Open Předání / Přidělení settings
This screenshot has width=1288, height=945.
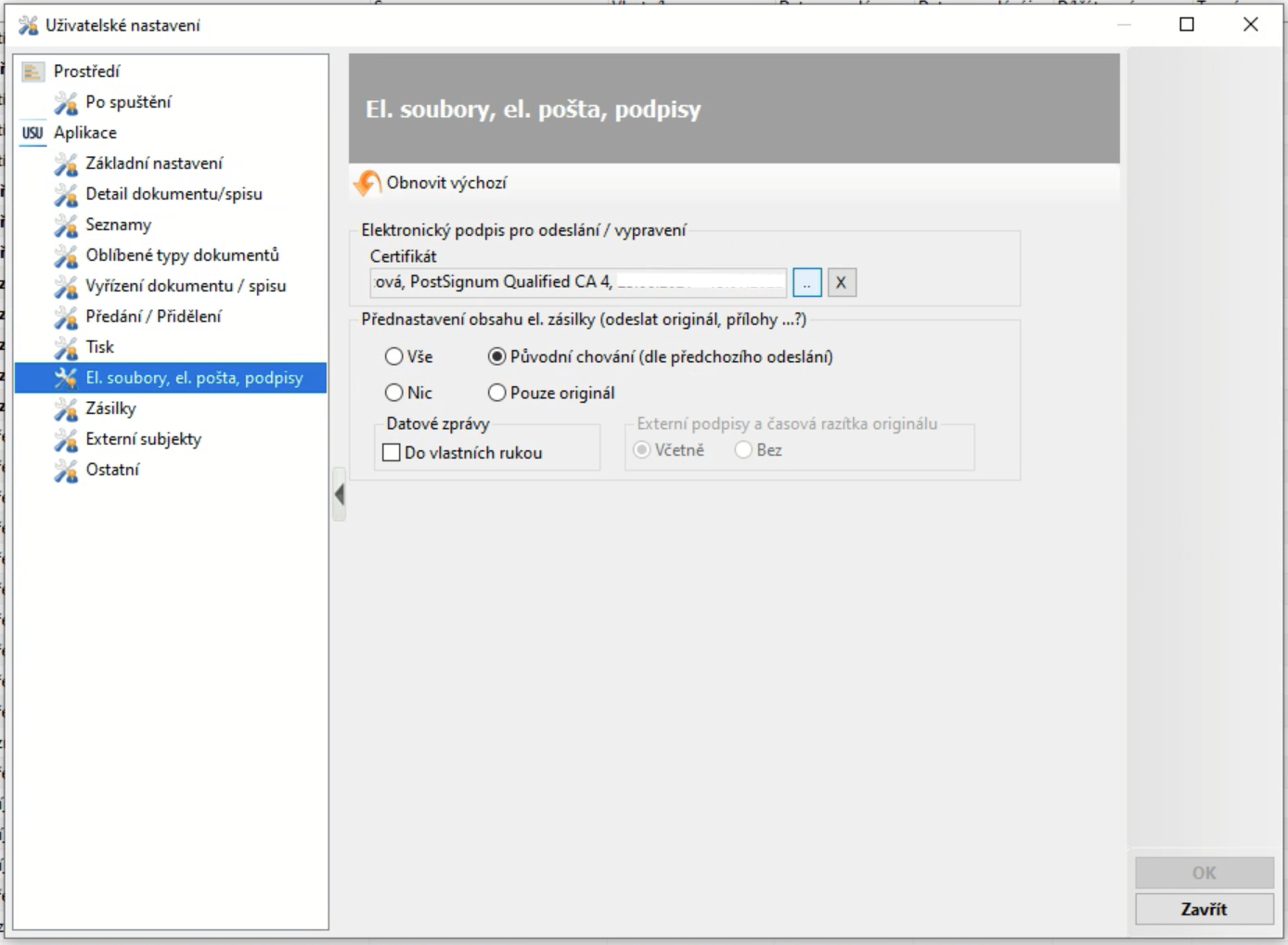153,317
